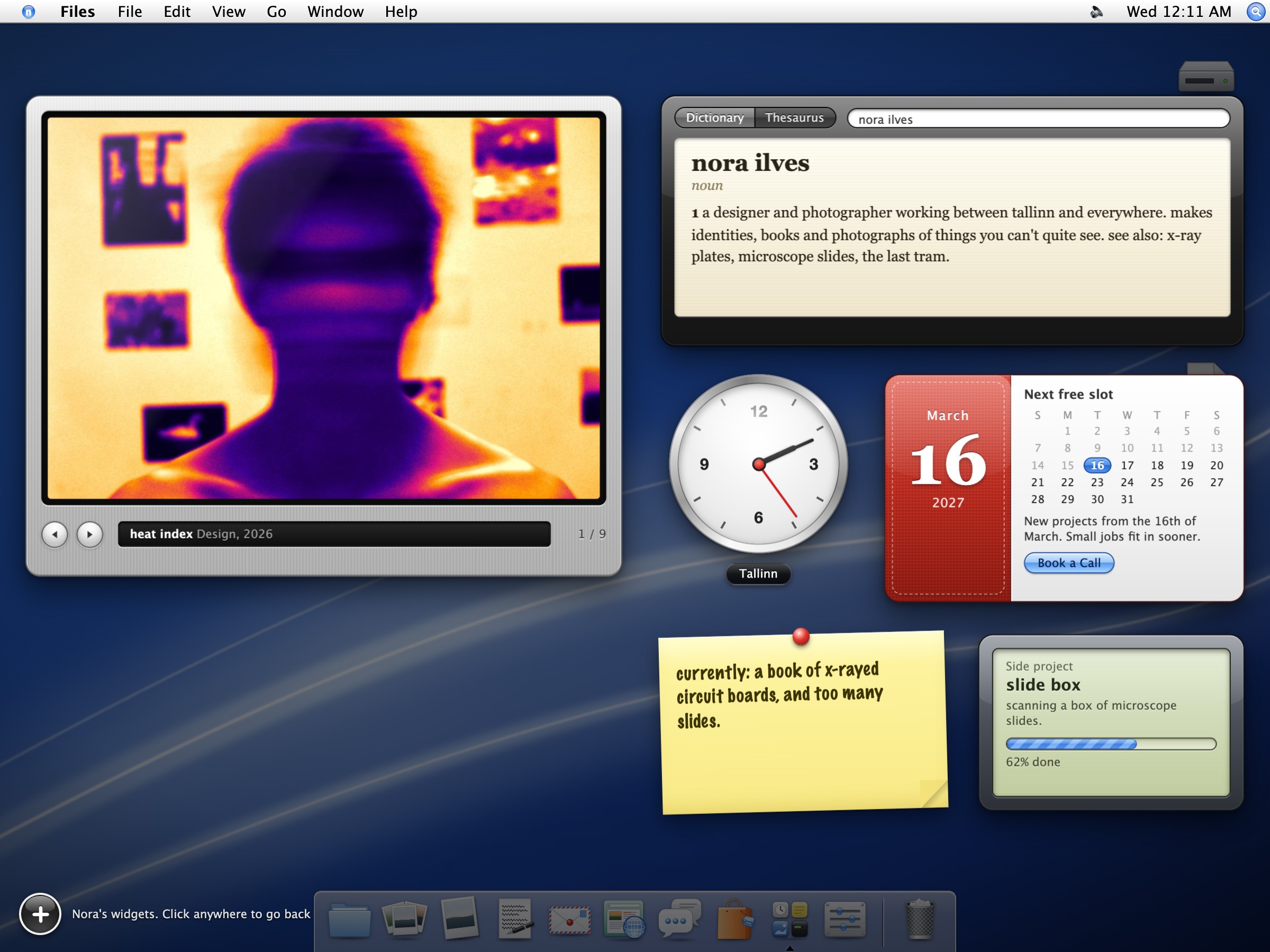Open the web page globe dock icon
Viewport: 1270px width, 952px height.
pos(624,919)
